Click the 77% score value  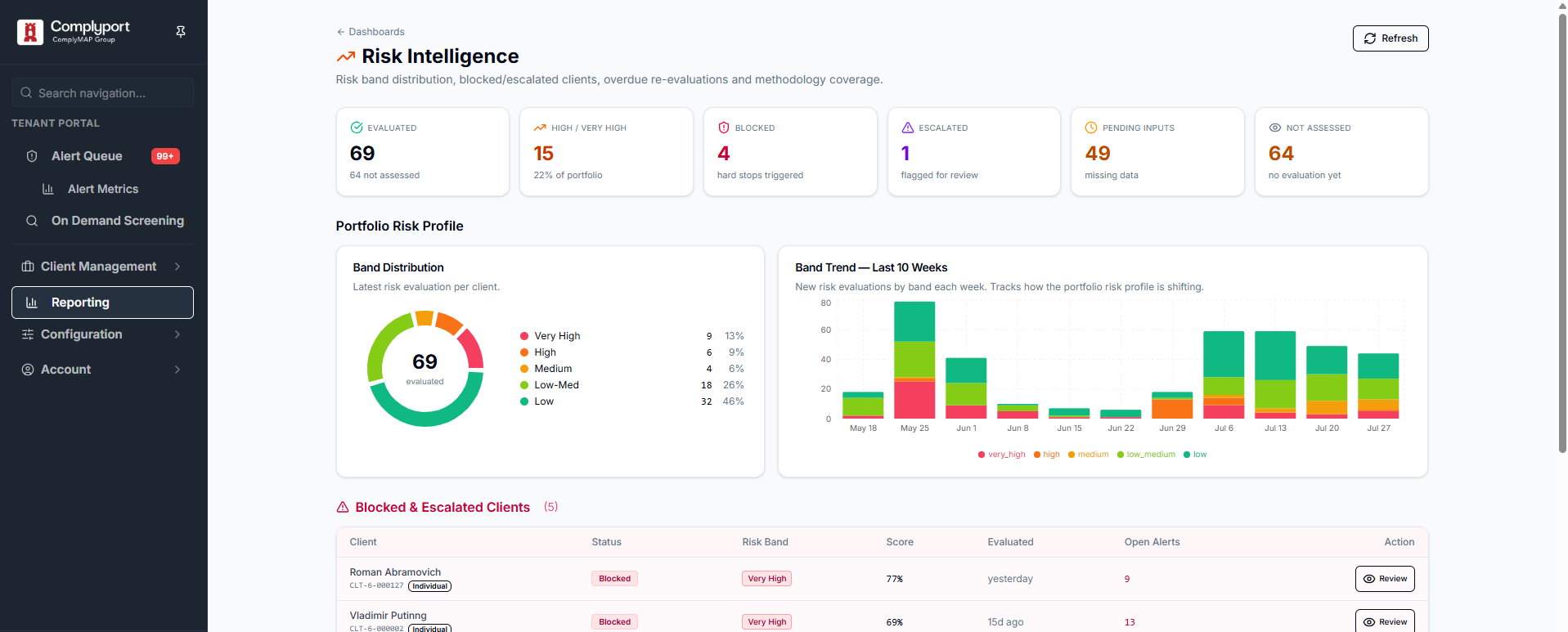pyautogui.click(x=894, y=579)
